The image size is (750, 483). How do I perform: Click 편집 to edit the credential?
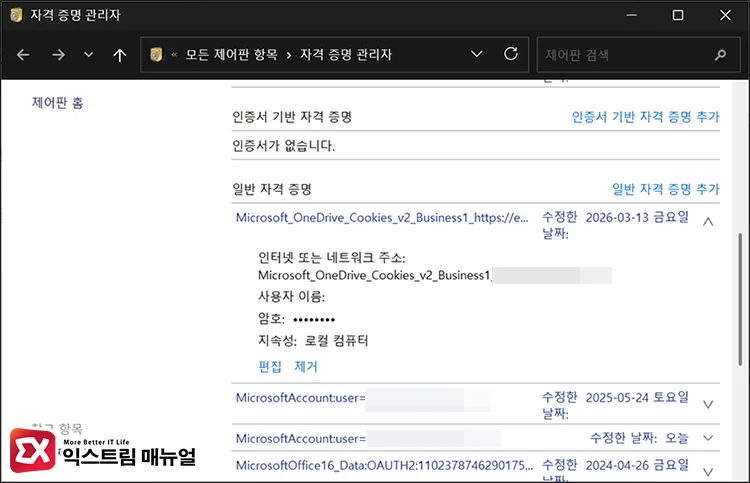[270, 367]
